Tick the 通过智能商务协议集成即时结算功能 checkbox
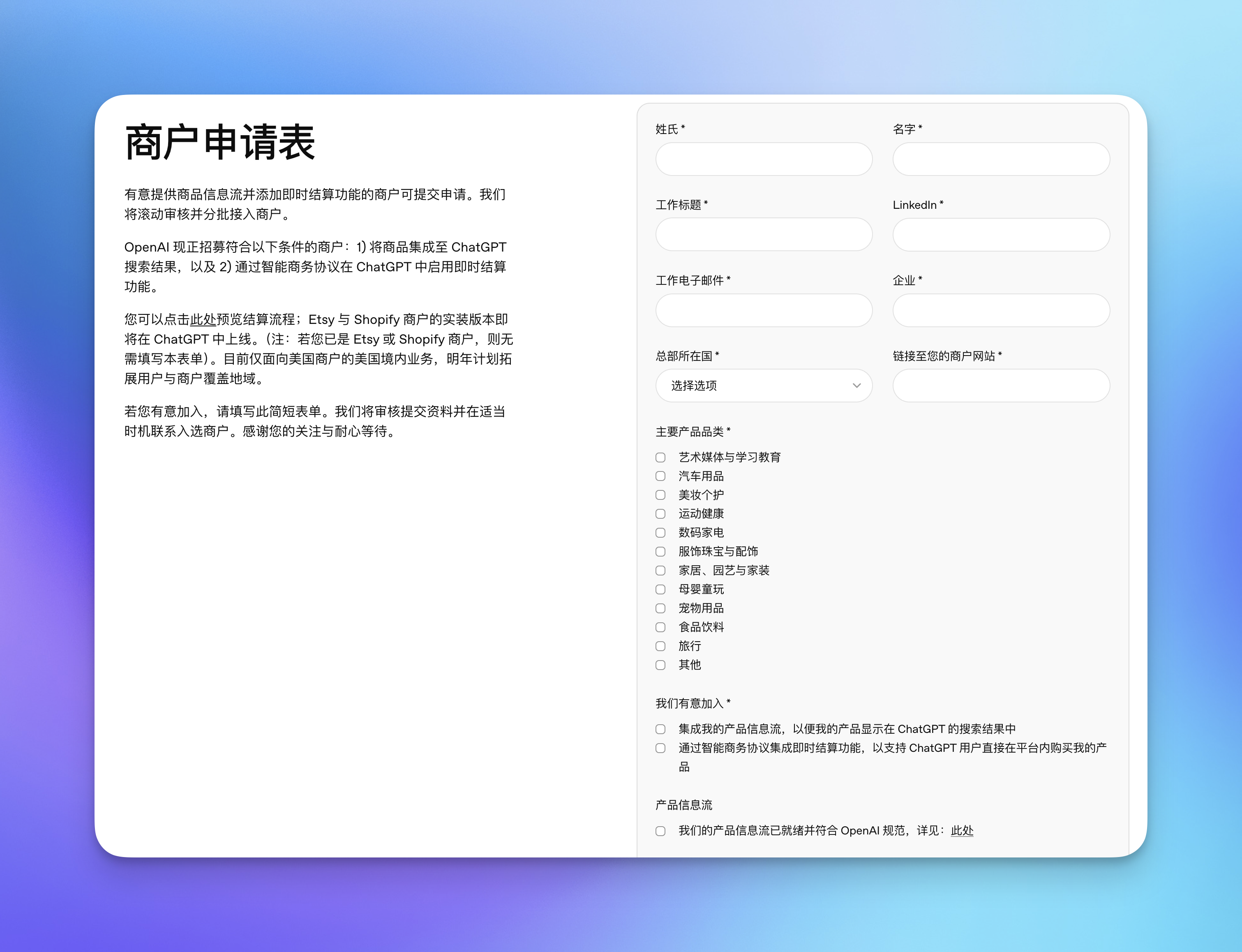The image size is (1242, 952). tap(660, 748)
